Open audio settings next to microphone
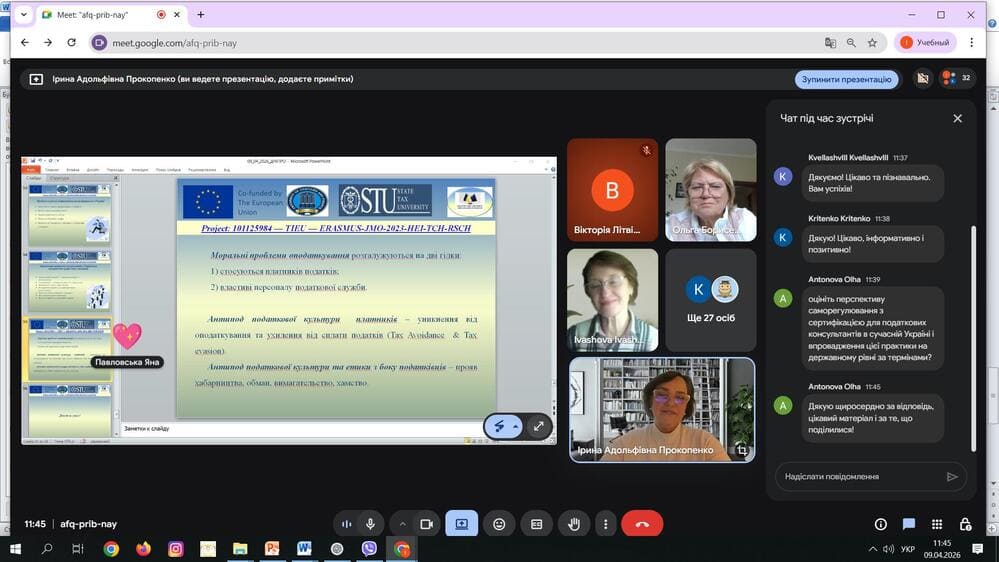The image size is (999, 562). [347, 524]
